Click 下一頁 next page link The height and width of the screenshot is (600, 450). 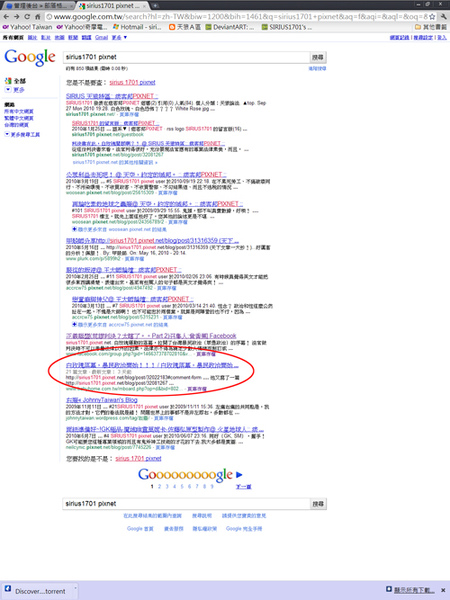[244, 487]
